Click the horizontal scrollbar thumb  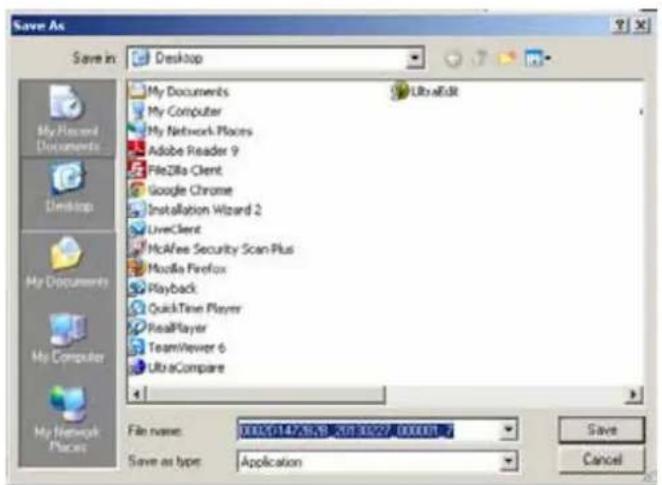pyautogui.click(x=265, y=395)
